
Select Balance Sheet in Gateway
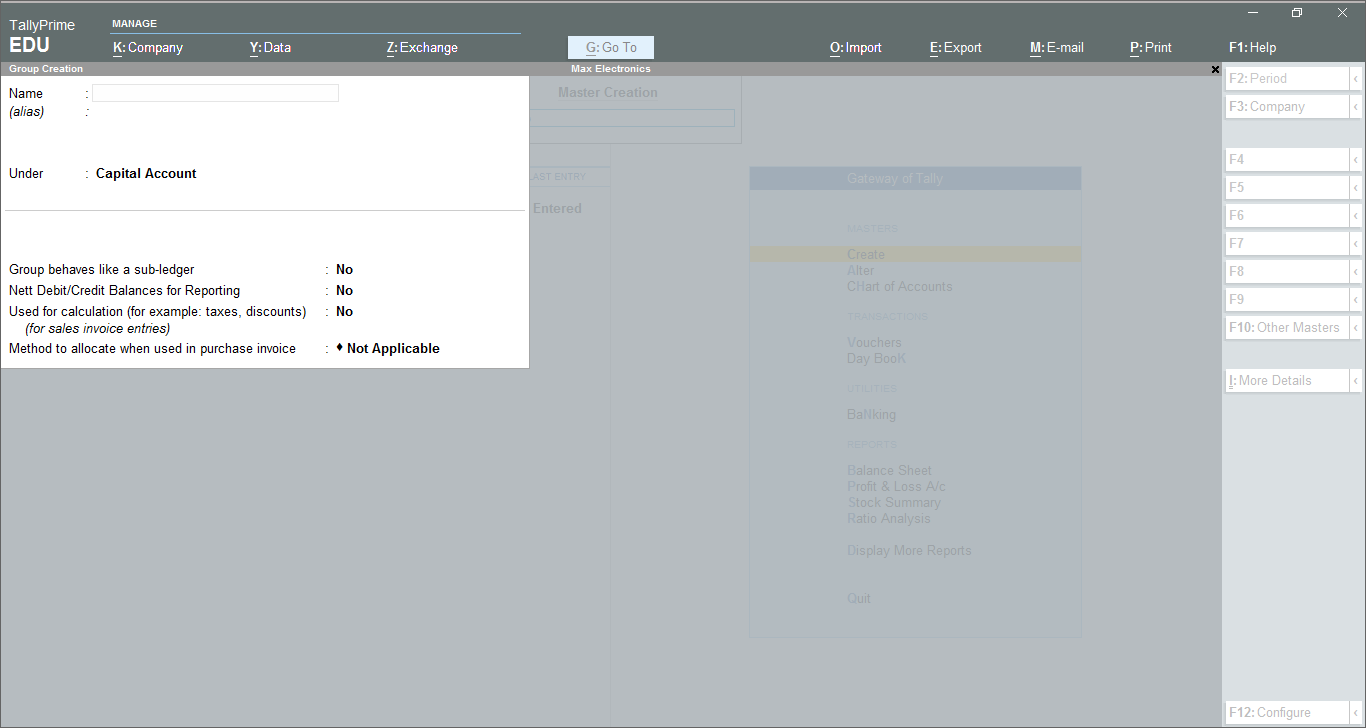889,470
